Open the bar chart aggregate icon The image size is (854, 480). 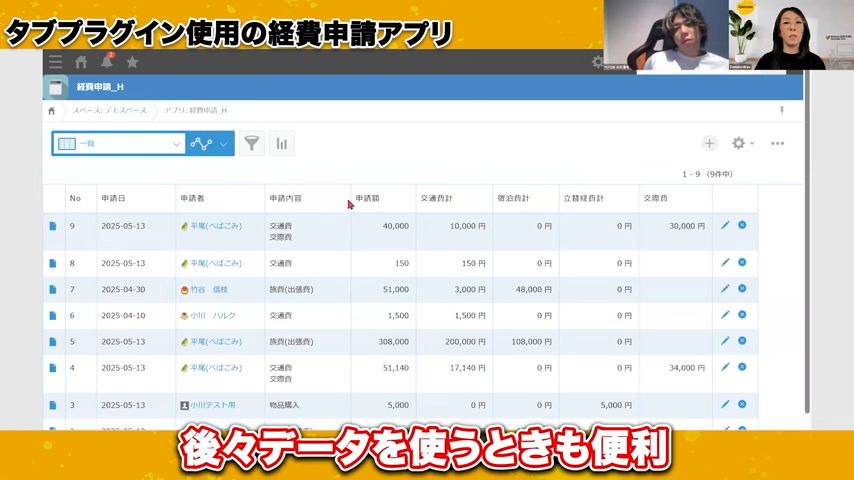[282, 143]
